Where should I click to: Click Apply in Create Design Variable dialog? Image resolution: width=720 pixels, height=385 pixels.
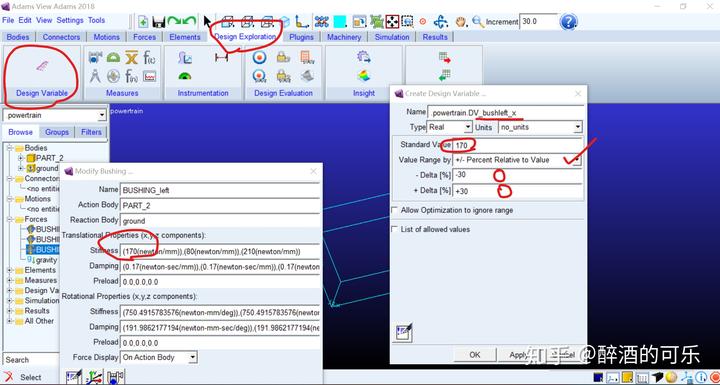518,355
